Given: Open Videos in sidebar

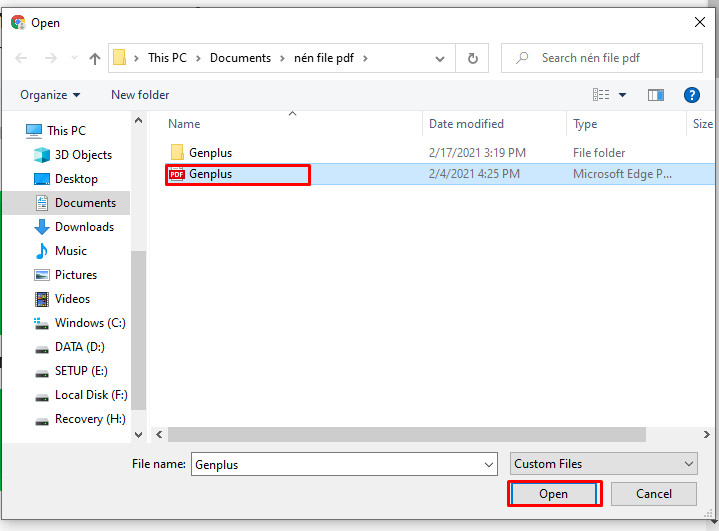Looking at the screenshot, I should coord(72,299).
